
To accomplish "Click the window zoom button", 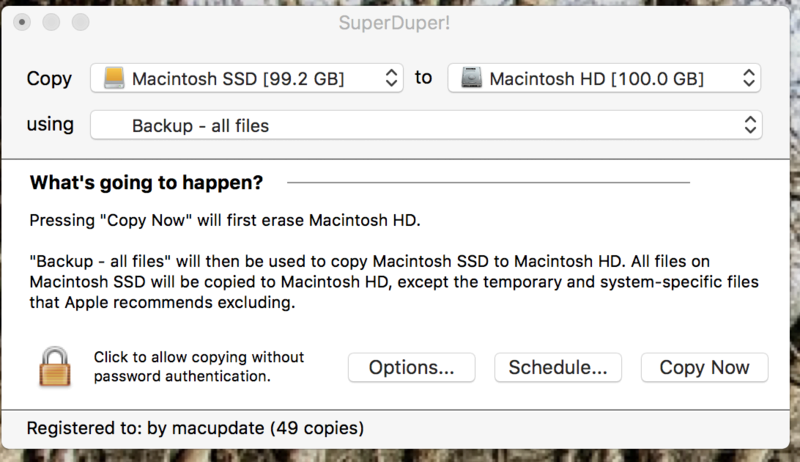I will pos(78,21).
